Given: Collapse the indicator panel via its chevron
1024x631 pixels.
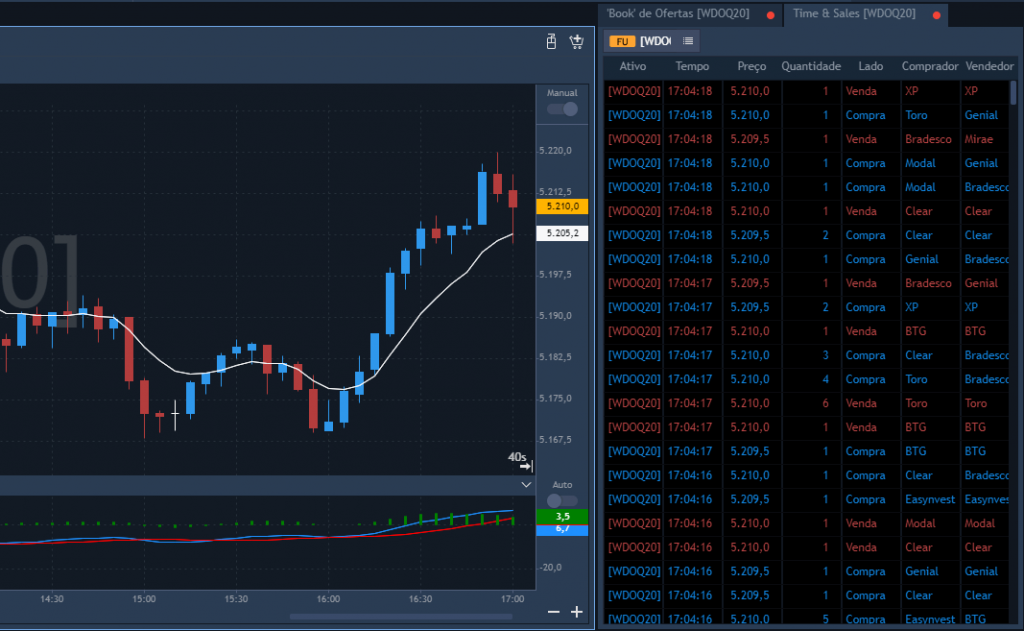Looking at the screenshot, I should (x=526, y=483).
